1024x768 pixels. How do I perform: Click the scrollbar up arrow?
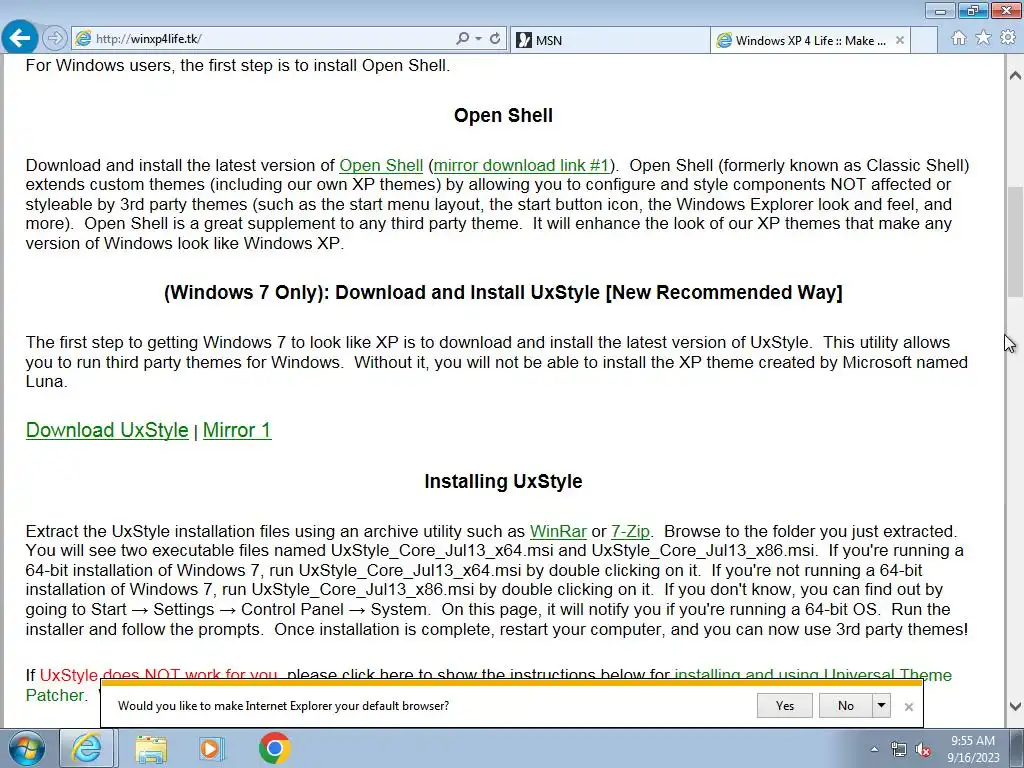pyautogui.click(x=1015, y=76)
